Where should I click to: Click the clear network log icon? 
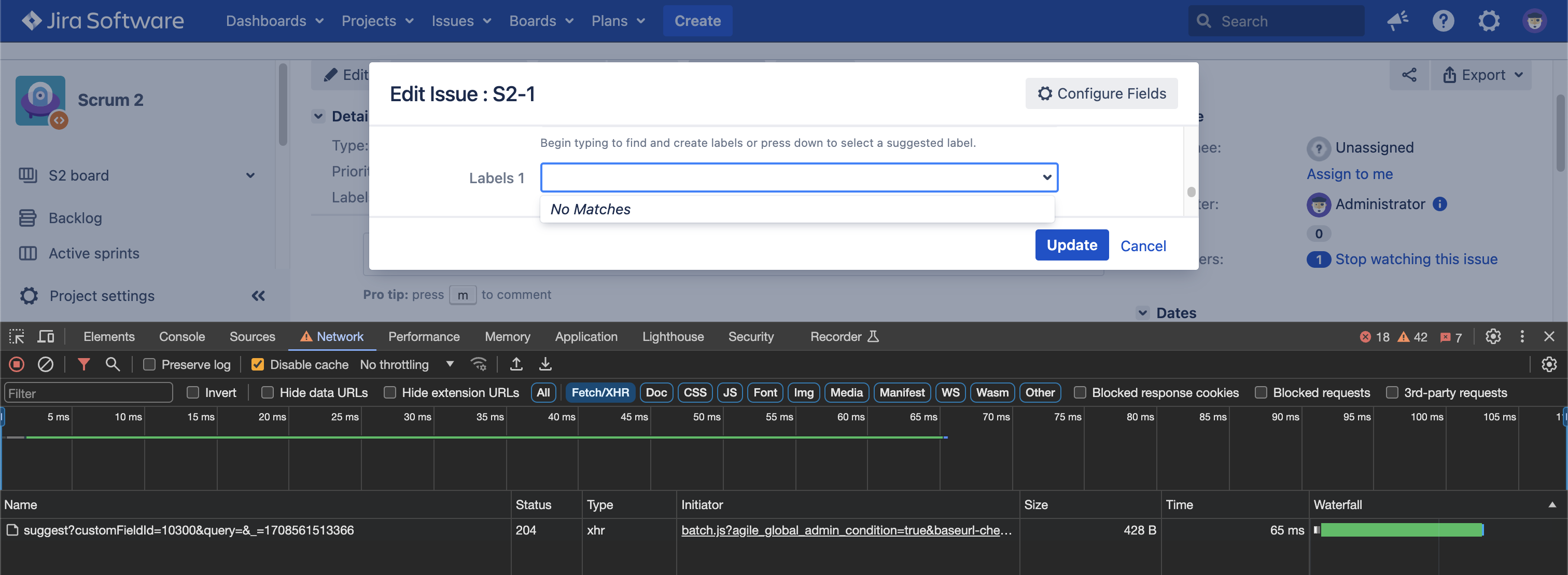click(x=46, y=364)
